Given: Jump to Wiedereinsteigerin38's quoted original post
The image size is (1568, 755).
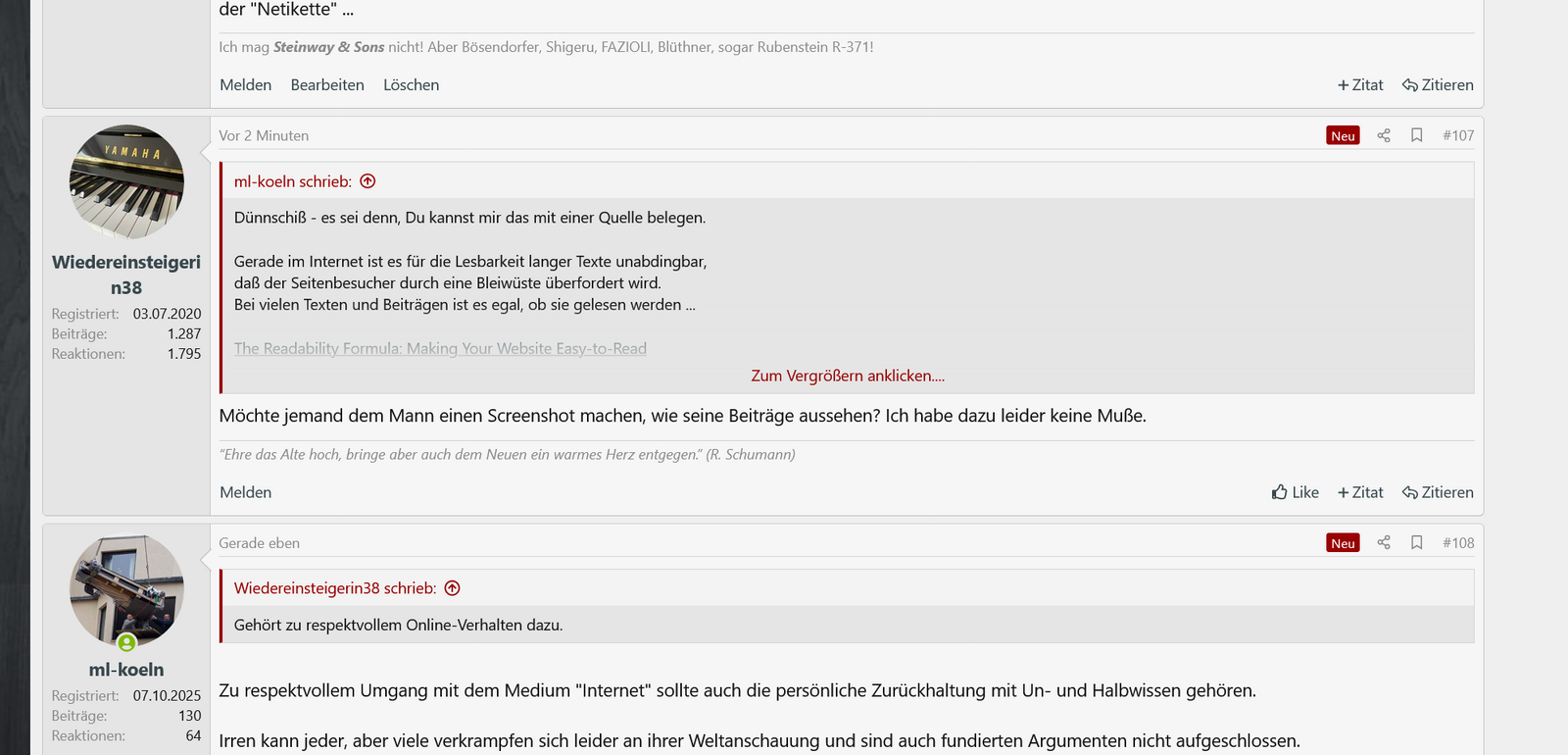Looking at the screenshot, I should point(452,588).
